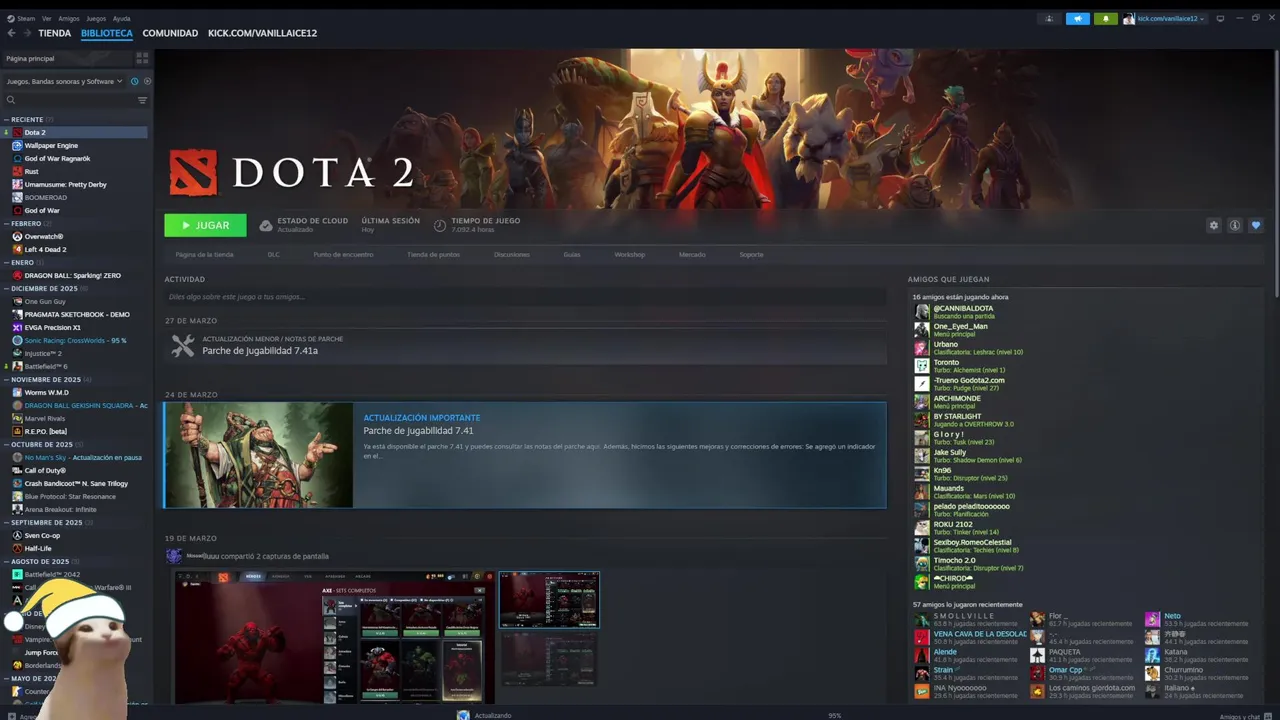Toggle the ready-to-play filter icon
Viewport: 1280px width, 720px height.
(147, 81)
